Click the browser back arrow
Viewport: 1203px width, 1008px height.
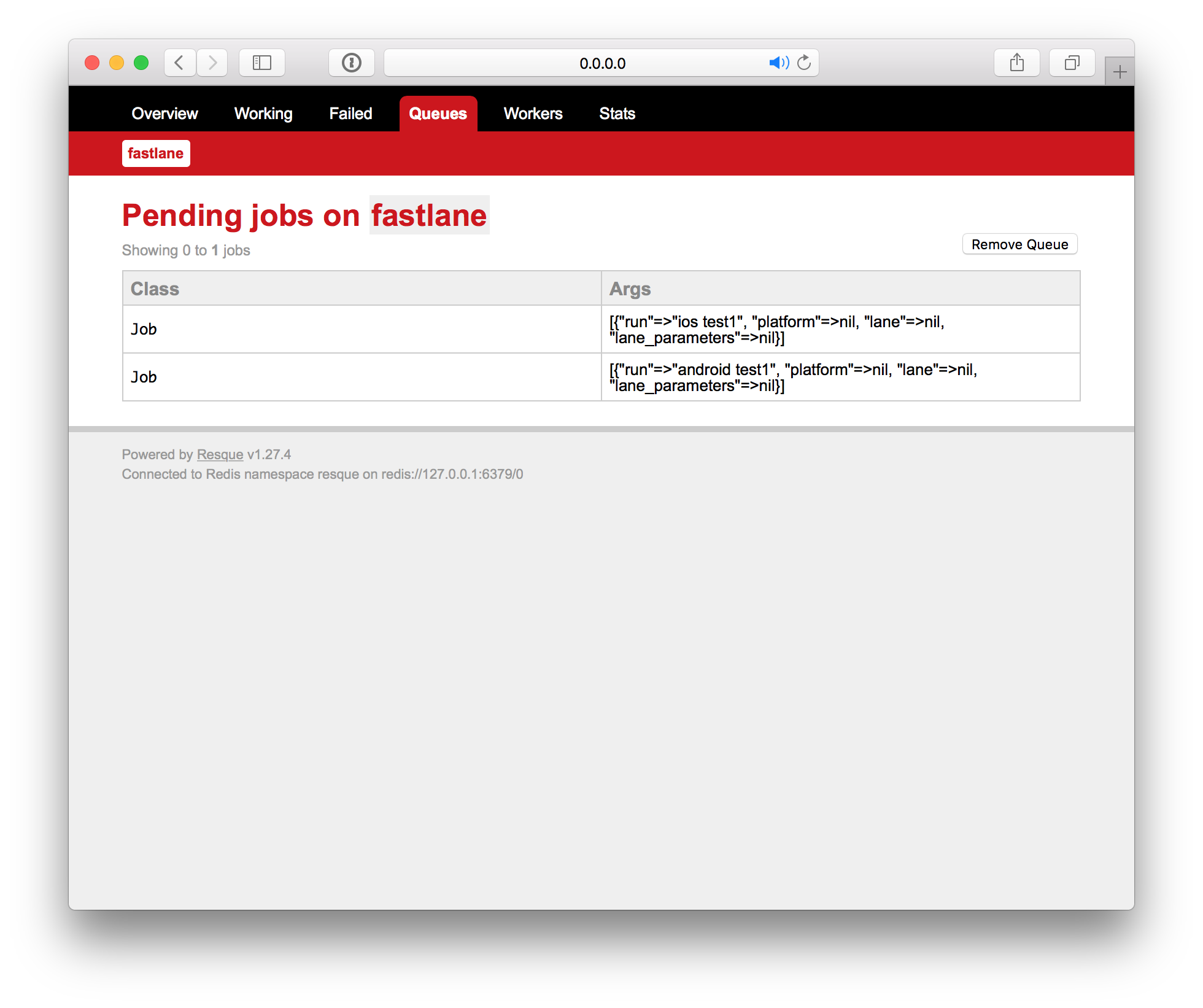click(x=180, y=63)
